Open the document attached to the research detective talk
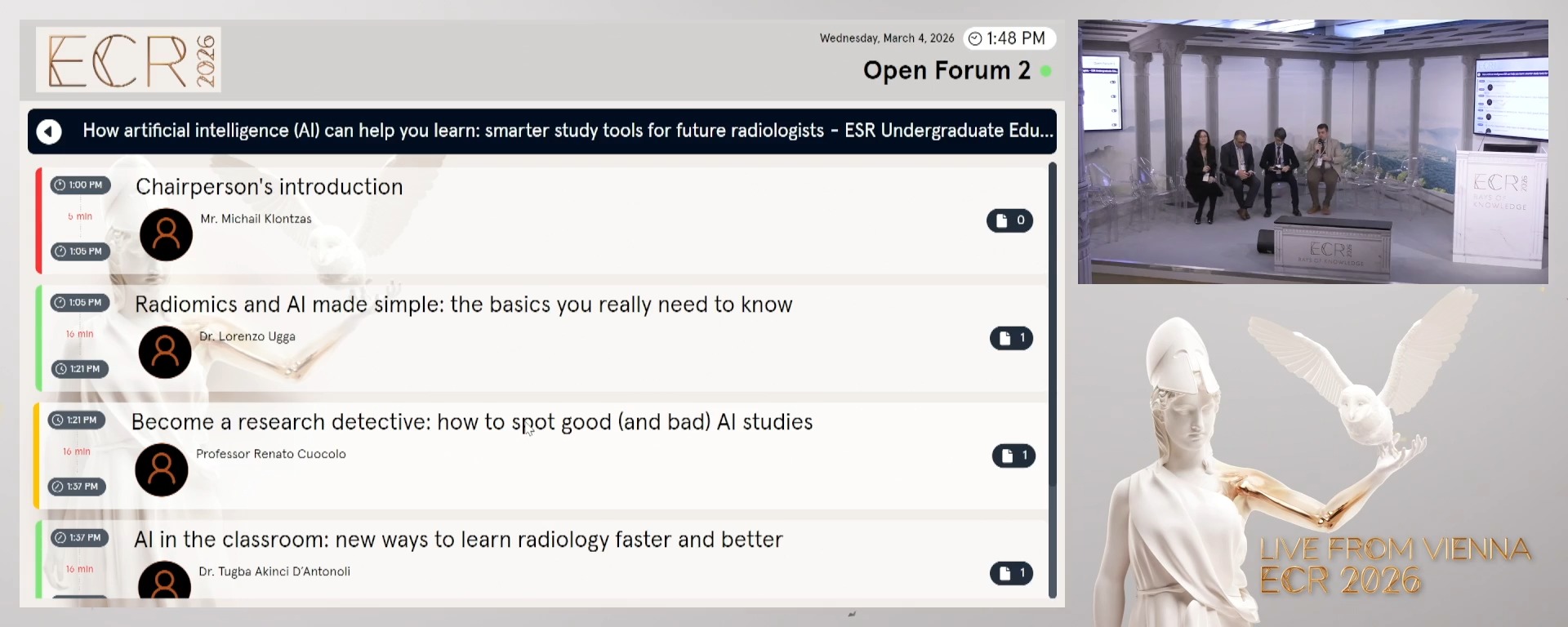Screen dimensions: 1568x627 (x=1014, y=456)
